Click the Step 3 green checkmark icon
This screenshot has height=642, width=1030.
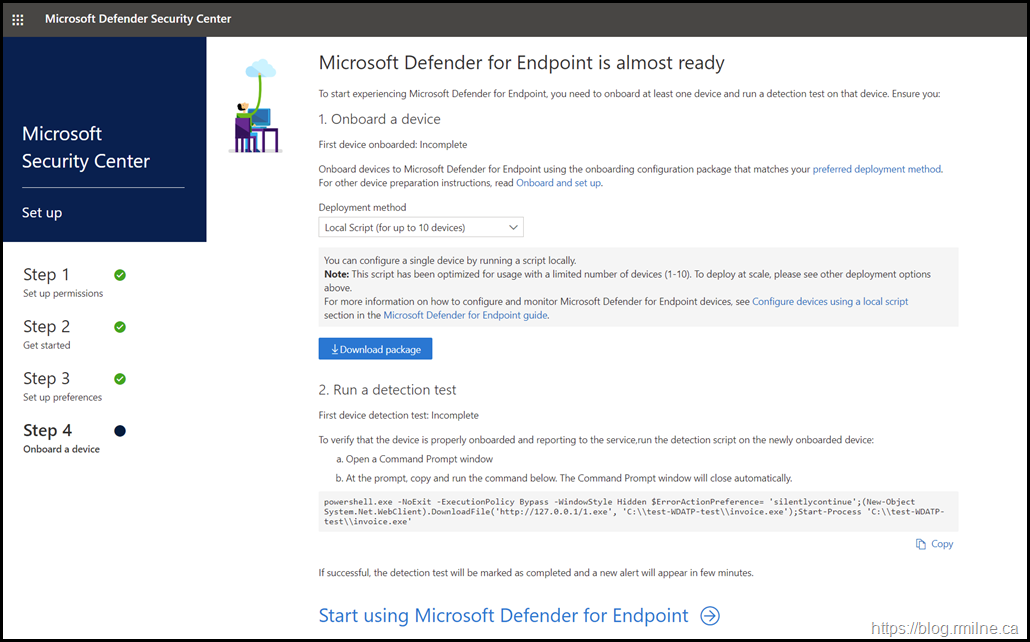[x=120, y=379]
